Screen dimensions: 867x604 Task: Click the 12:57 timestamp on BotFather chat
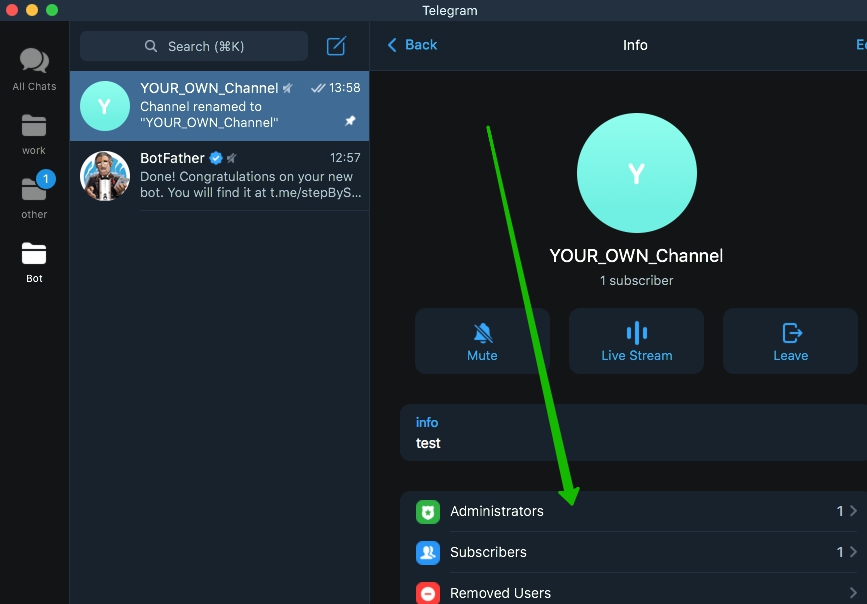tap(345, 158)
